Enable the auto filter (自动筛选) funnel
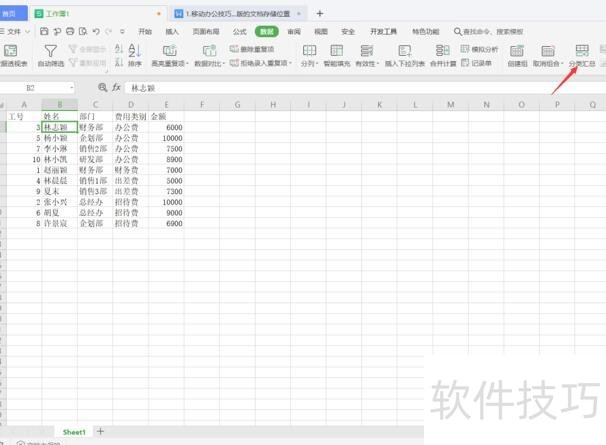The image size is (606, 445). point(51,51)
